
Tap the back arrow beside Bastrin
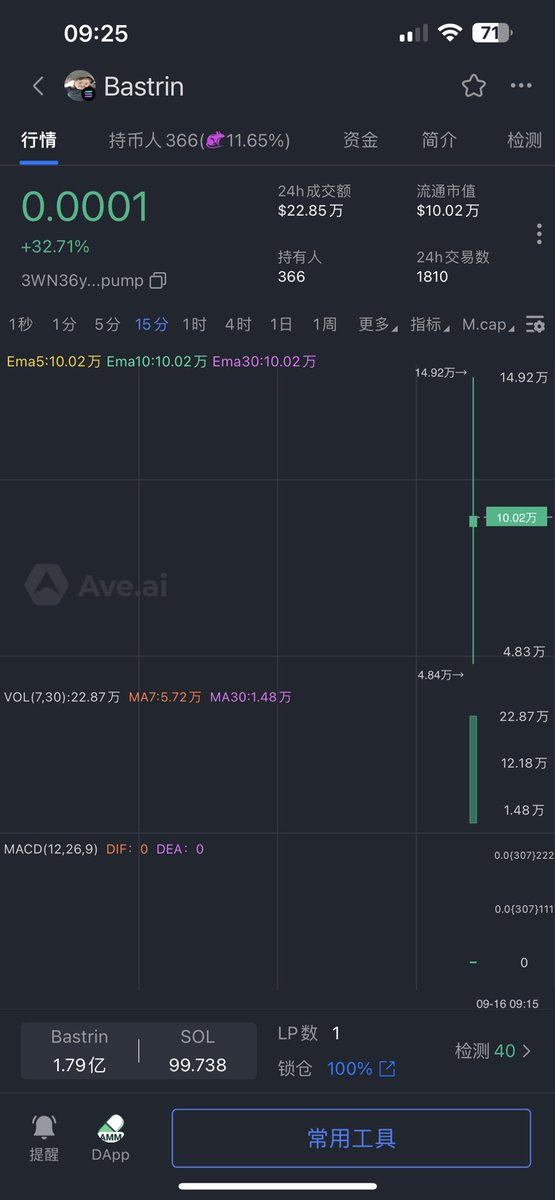coord(38,86)
